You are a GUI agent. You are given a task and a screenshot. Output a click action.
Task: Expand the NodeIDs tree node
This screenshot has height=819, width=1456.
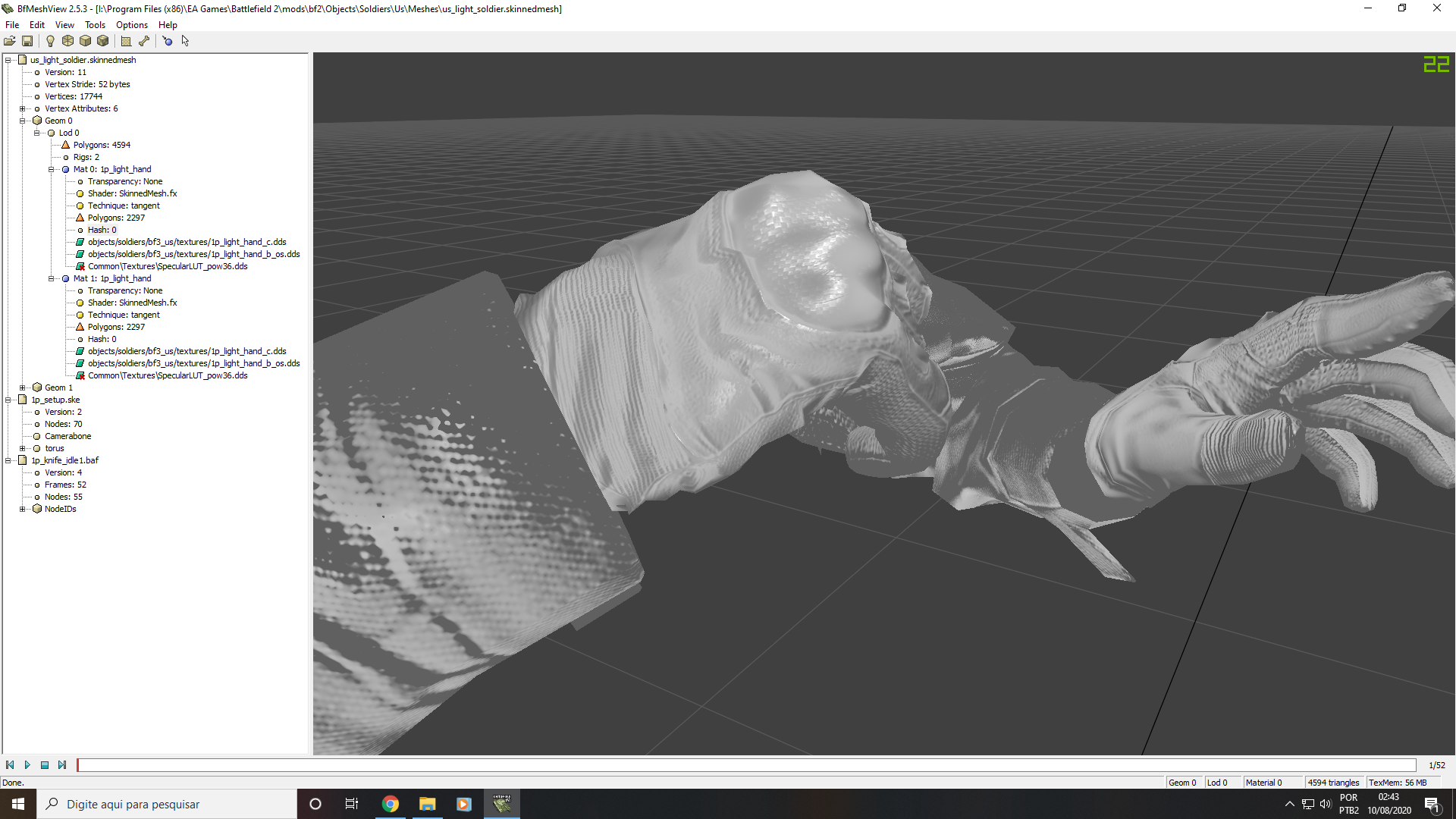pos(23,509)
